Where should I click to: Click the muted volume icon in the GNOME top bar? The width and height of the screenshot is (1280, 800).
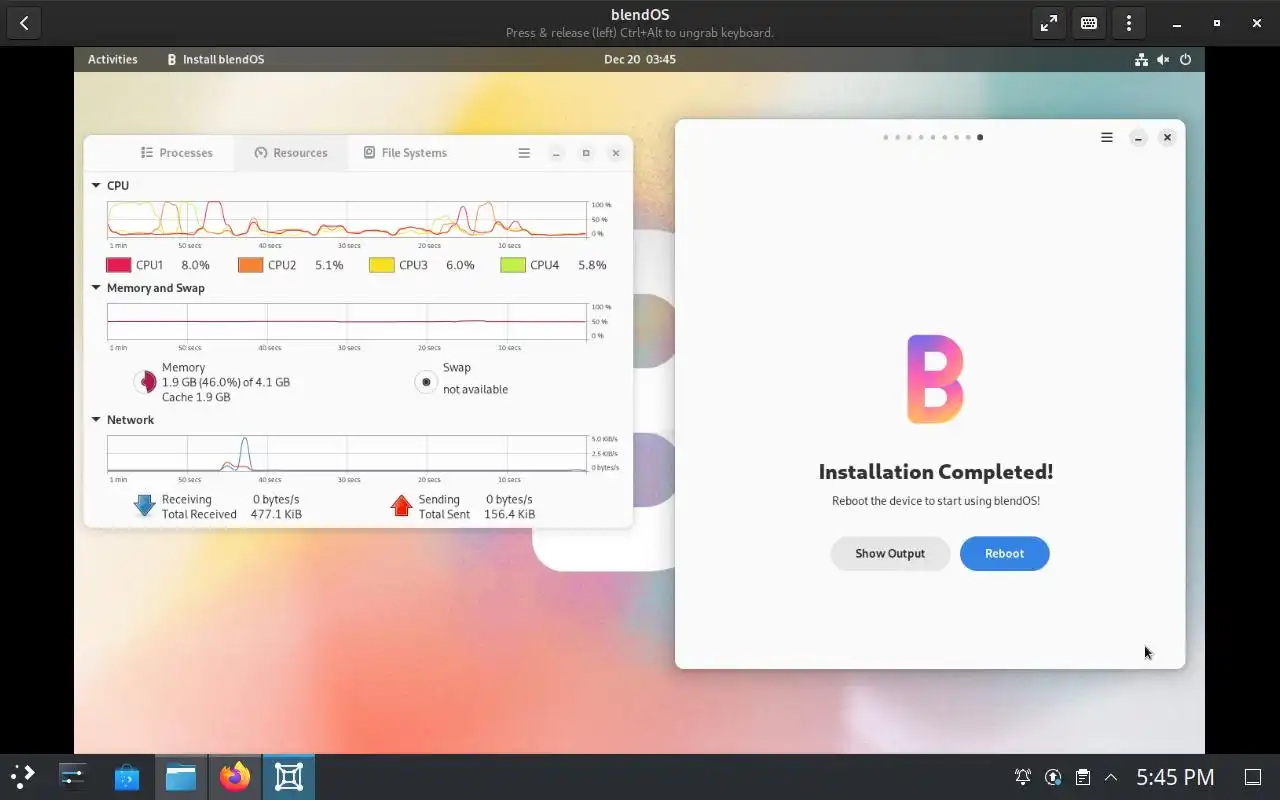pyautogui.click(x=1163, y=60)
